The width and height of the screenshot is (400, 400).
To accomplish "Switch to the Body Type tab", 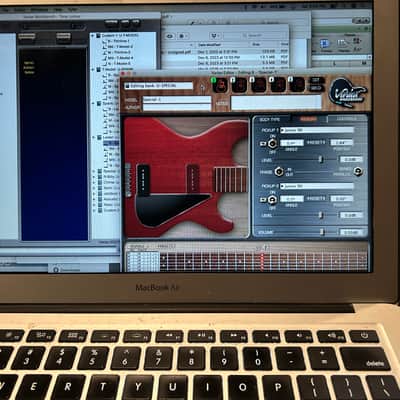I will [270, 119].
